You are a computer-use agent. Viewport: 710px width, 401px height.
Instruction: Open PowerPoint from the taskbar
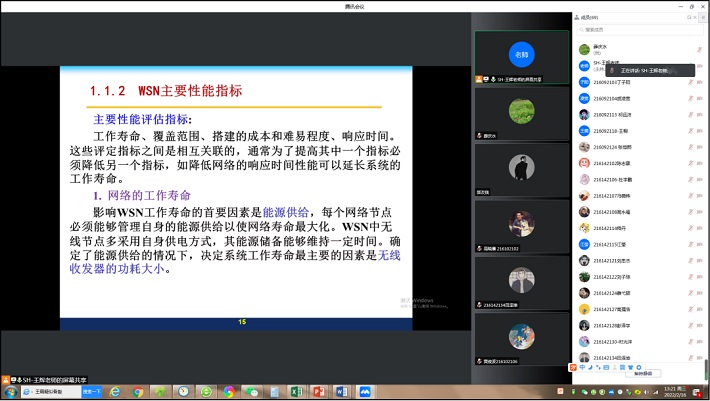click(319, 391)
